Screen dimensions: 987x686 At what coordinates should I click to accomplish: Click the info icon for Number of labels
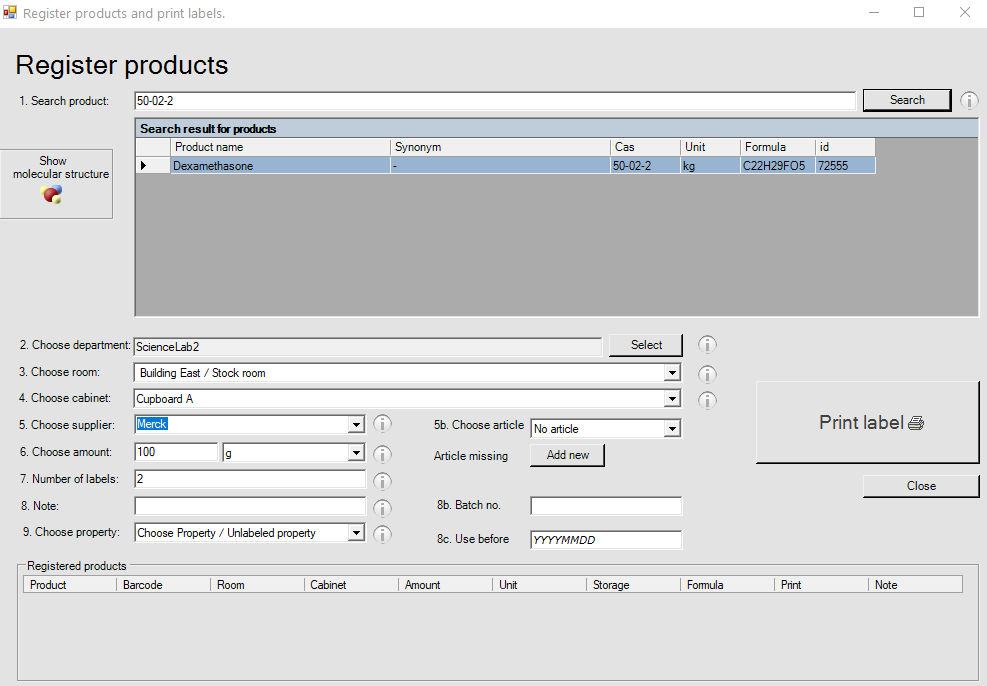pyautogui.click(x=382, y=481)
